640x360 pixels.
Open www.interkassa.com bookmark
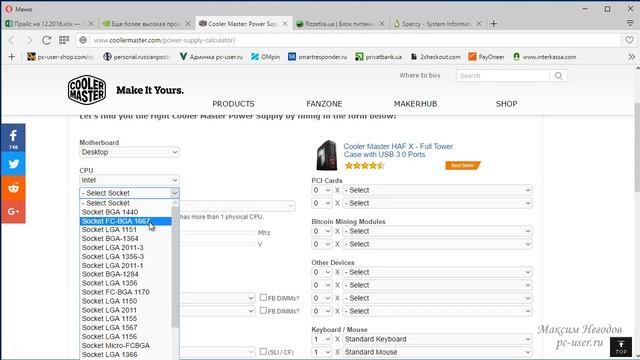(x=544, y=57)
